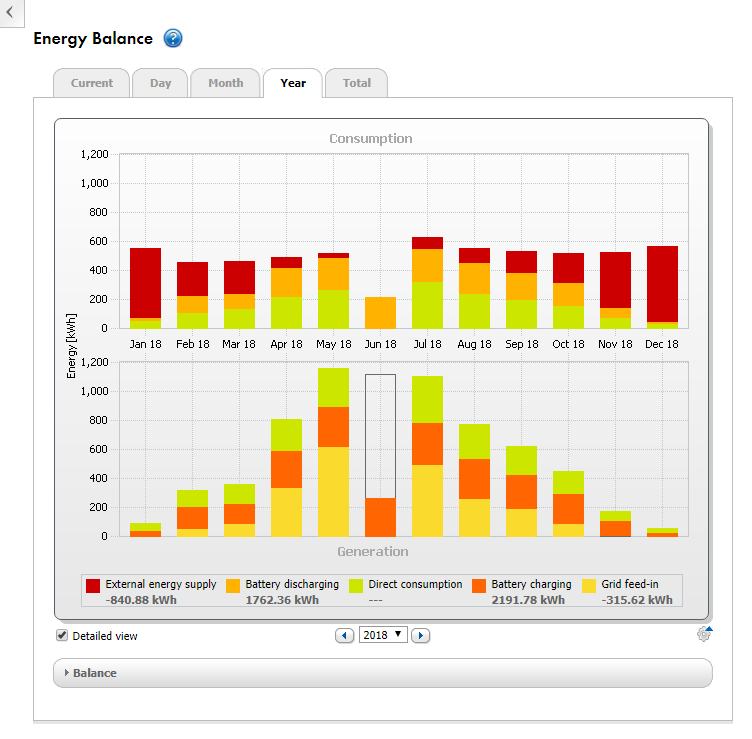Open the Month tab
Screen dimensions: 752x739
225,83
